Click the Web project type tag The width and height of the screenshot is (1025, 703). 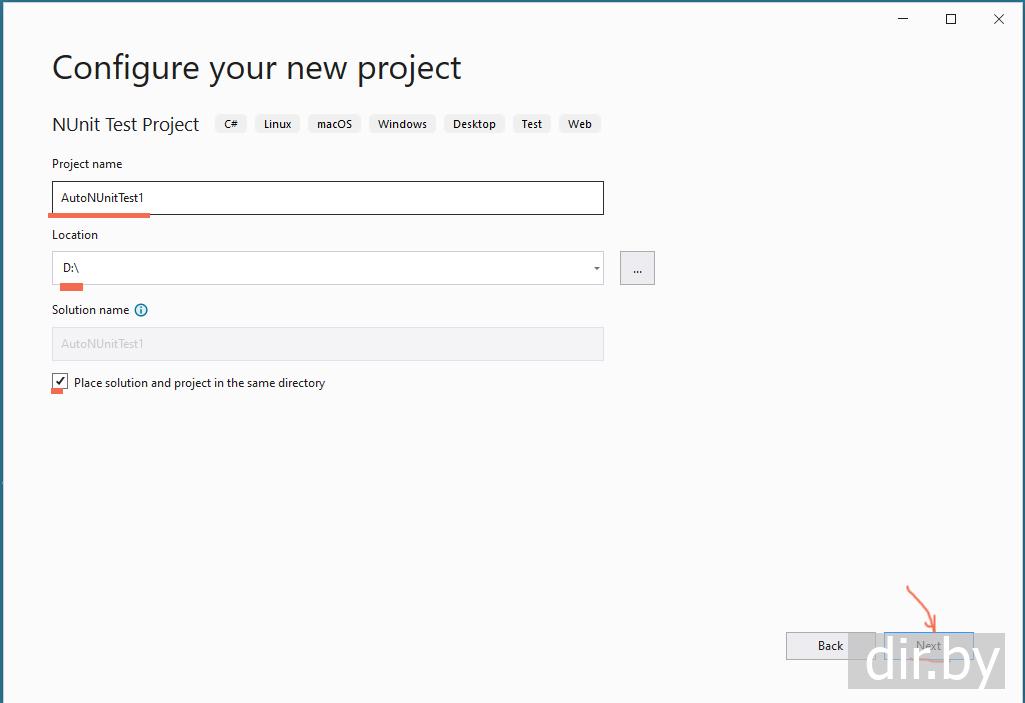[579, 124]
